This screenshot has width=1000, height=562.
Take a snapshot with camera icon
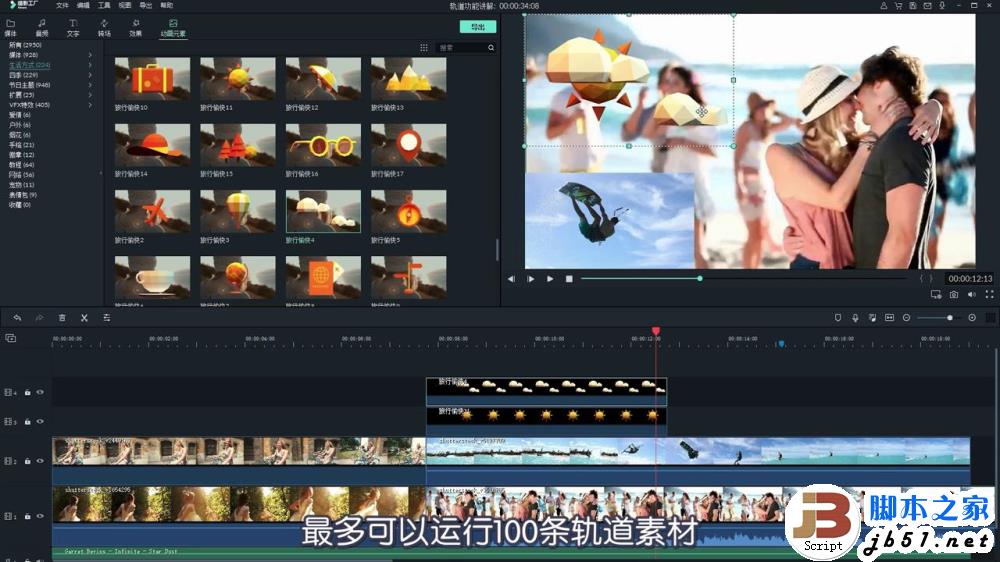[953, 295]
